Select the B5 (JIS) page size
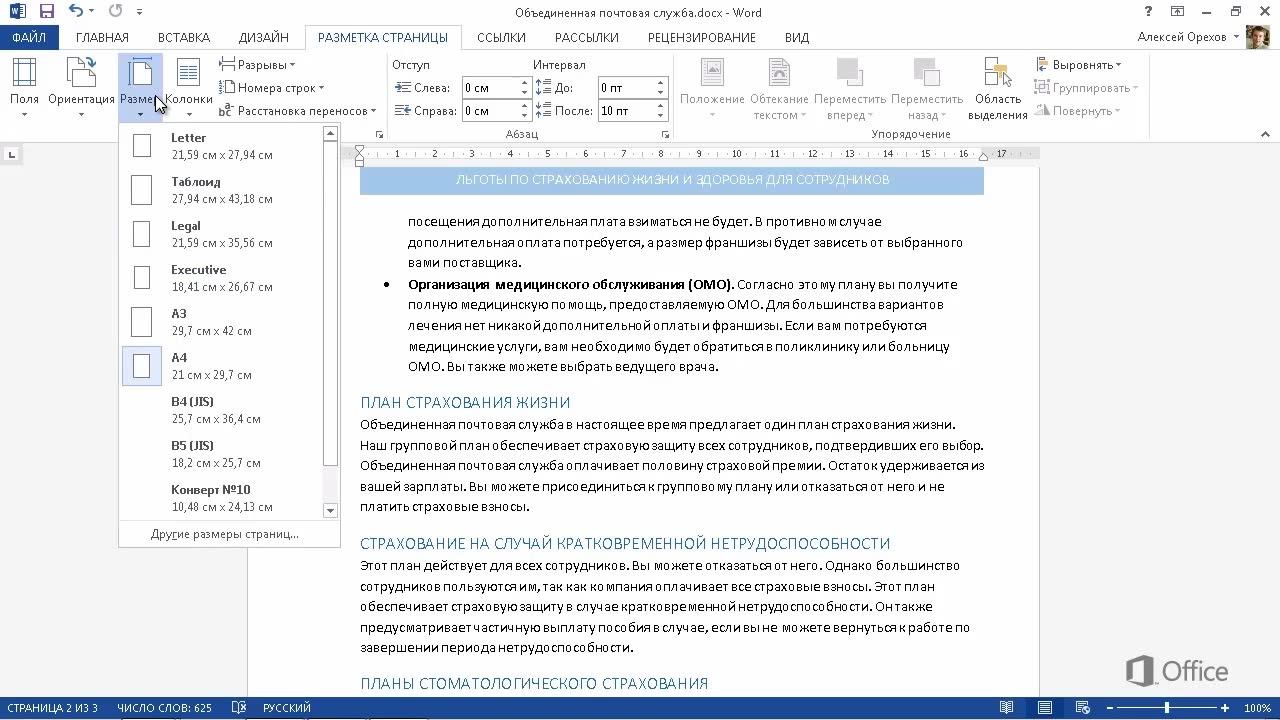The height and width of the screenshot is (720, 1280). [221, 454]
